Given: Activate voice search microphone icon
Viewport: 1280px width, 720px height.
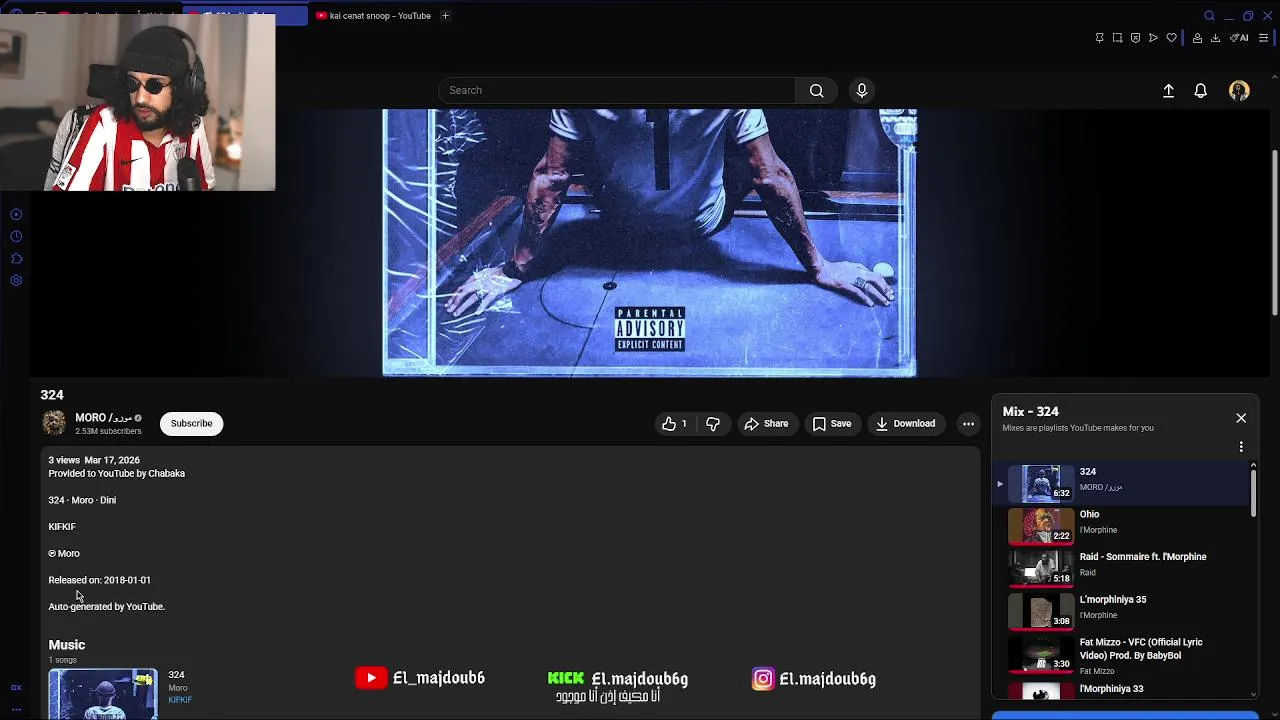Looking at the screenshot, I should [861, 90].
